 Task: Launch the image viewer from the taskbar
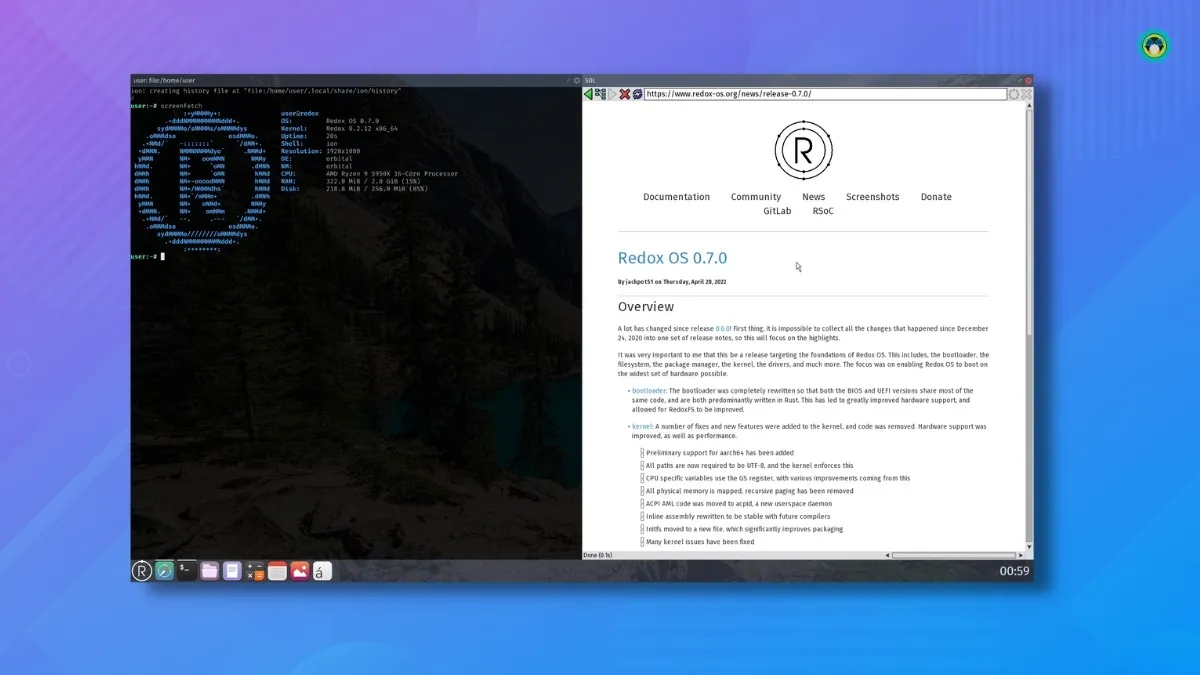(x=300, y=570)
